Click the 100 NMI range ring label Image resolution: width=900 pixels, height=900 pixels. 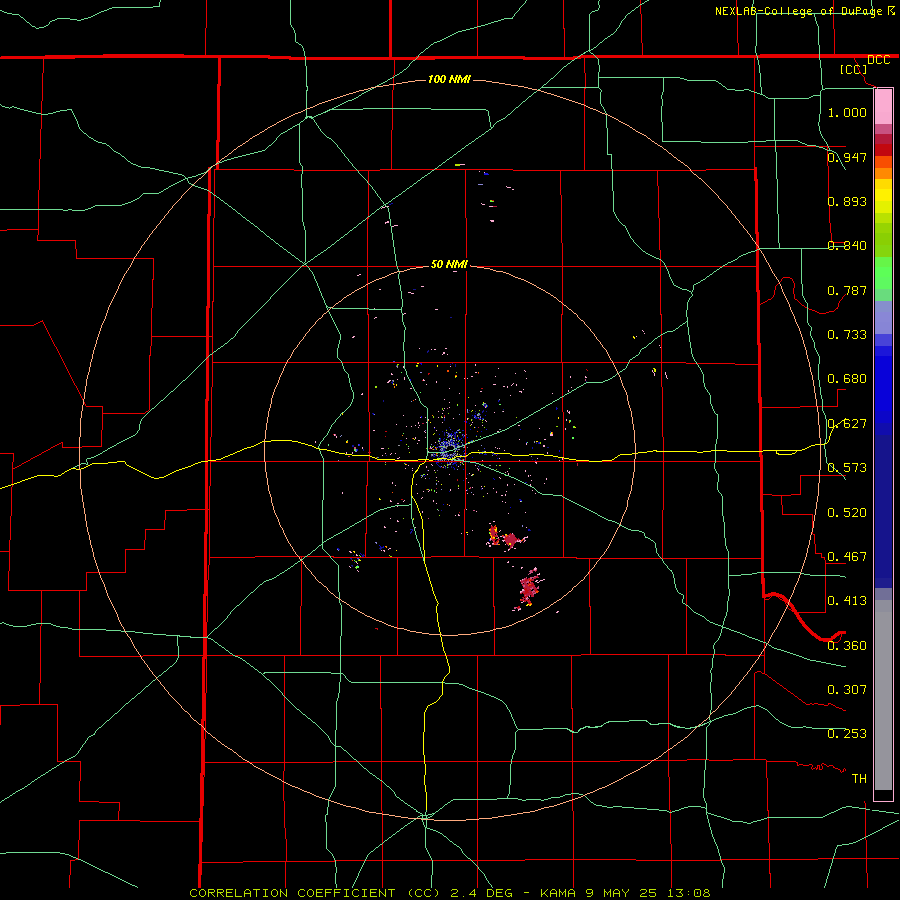point(449,79)
